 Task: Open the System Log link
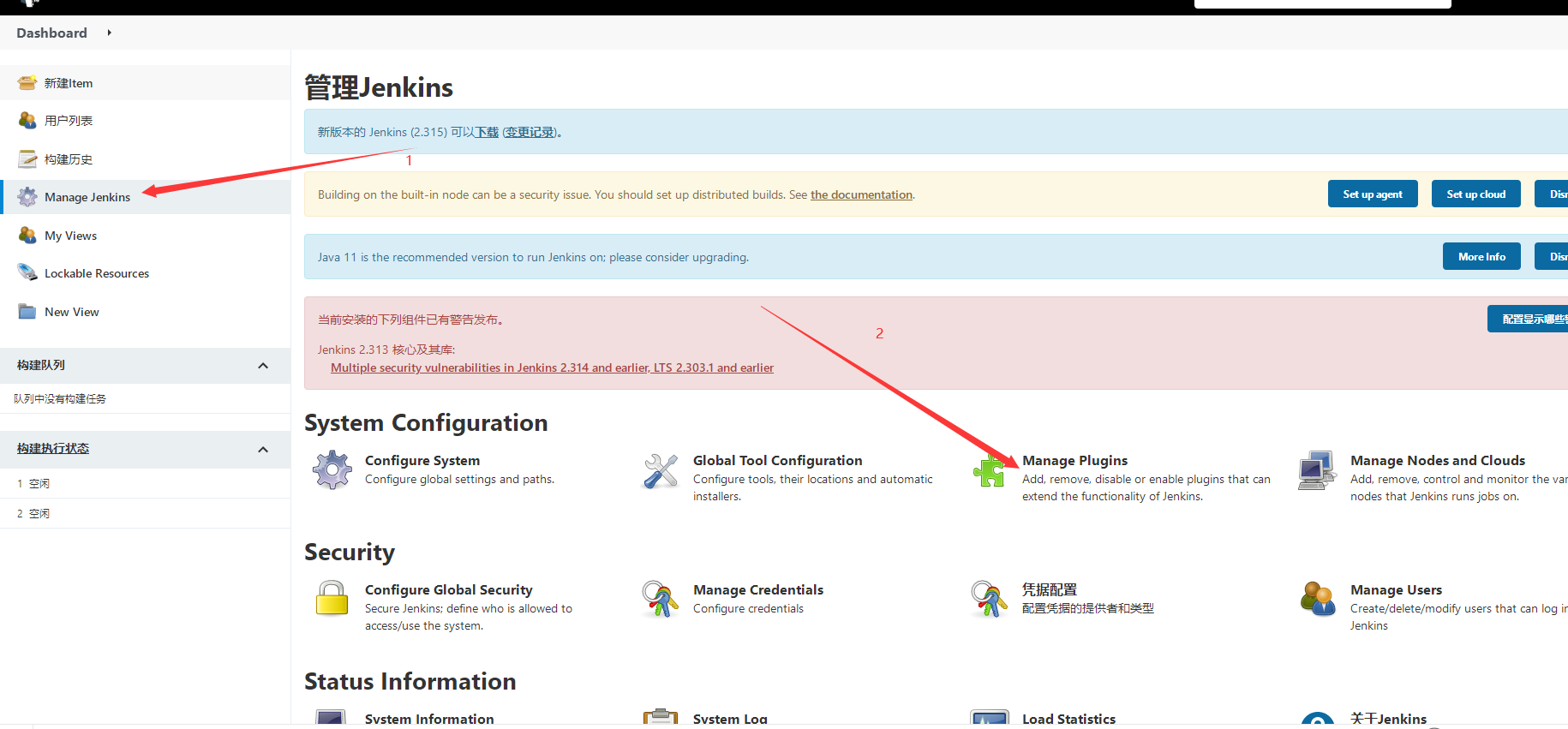click(x=730, y=719)
